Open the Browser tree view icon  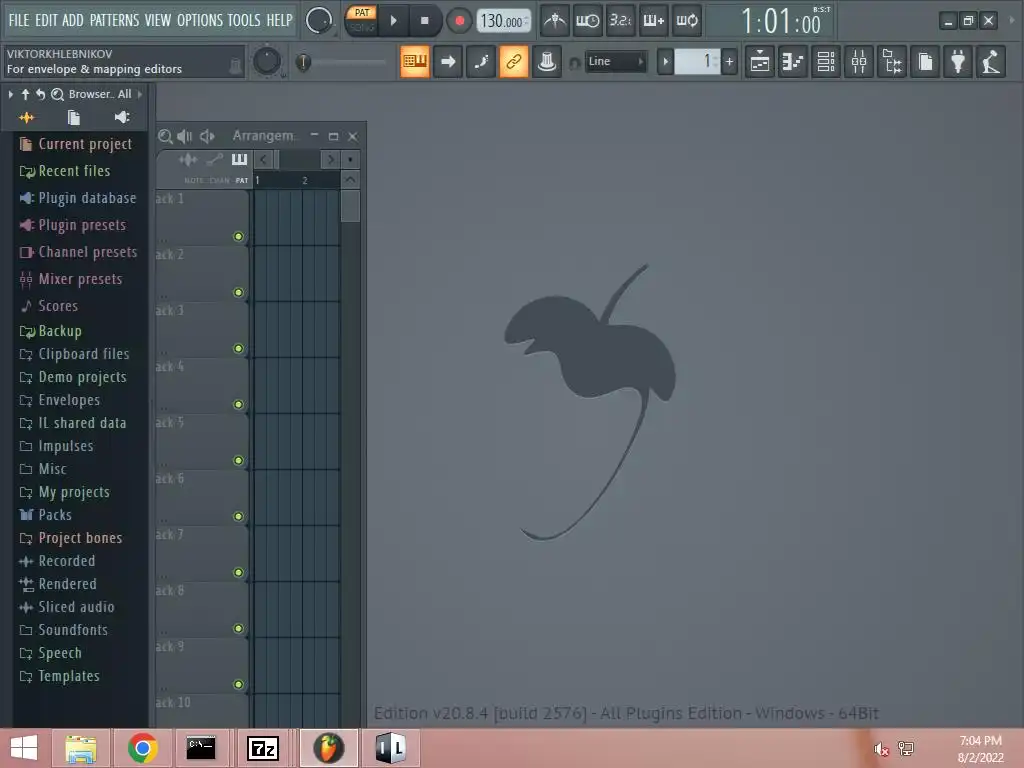892,62
